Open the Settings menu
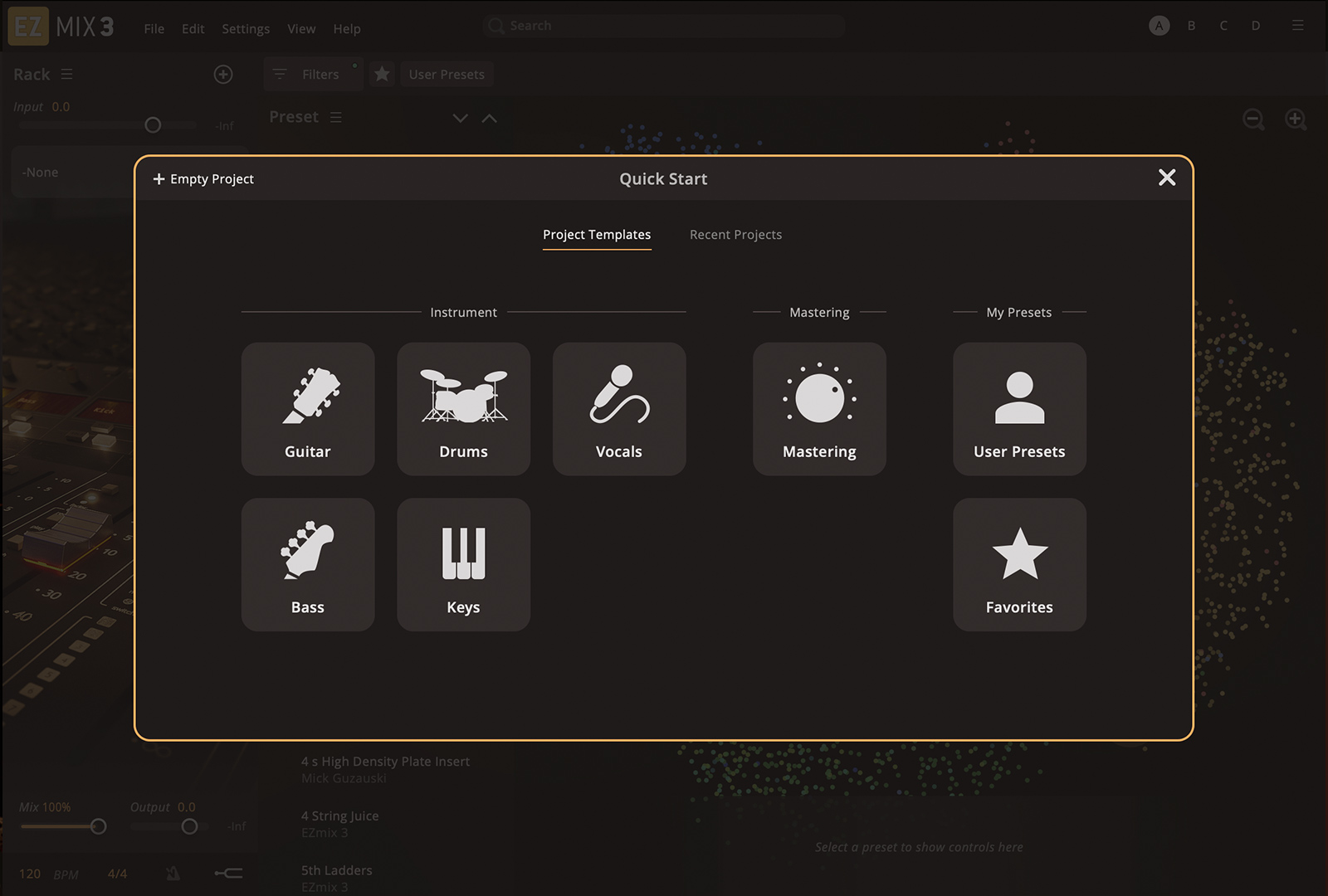 tap(246, 28)
